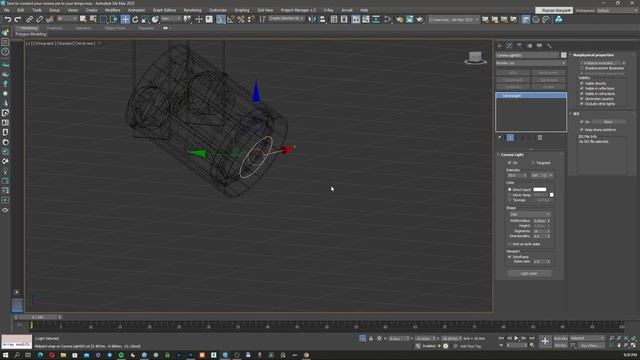Open reference coordinate system dropdown
This screenshot has height=360, width=640.
171,19
